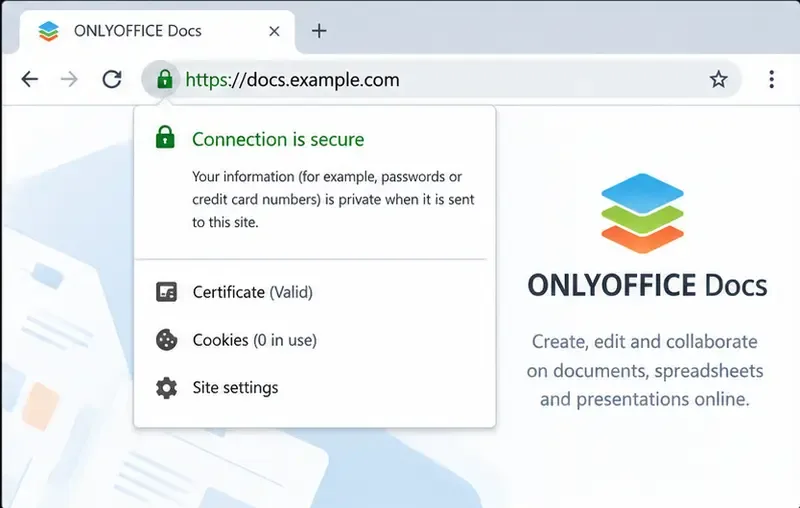Screen dimensions: 800x508
Task: Click the Site settings gear icon
Action: click(166, 388)
